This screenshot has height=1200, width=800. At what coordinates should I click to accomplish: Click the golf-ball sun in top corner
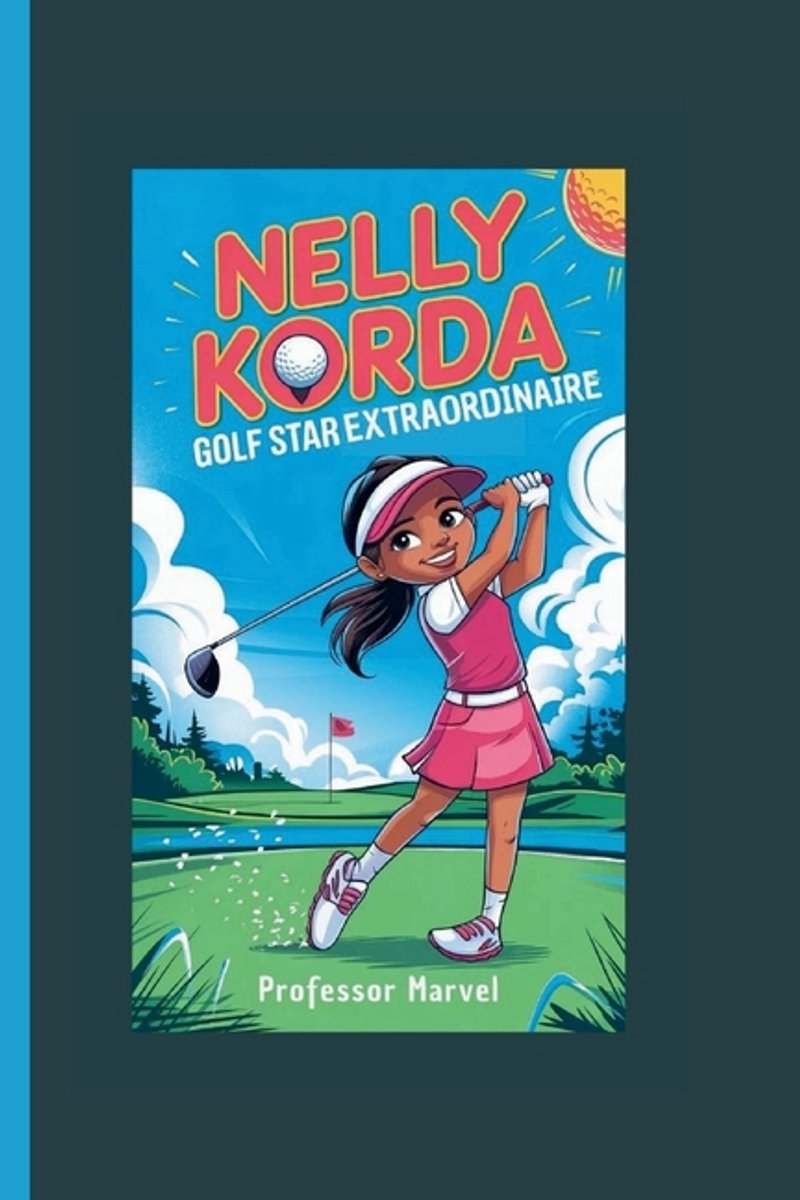point(596,210)
